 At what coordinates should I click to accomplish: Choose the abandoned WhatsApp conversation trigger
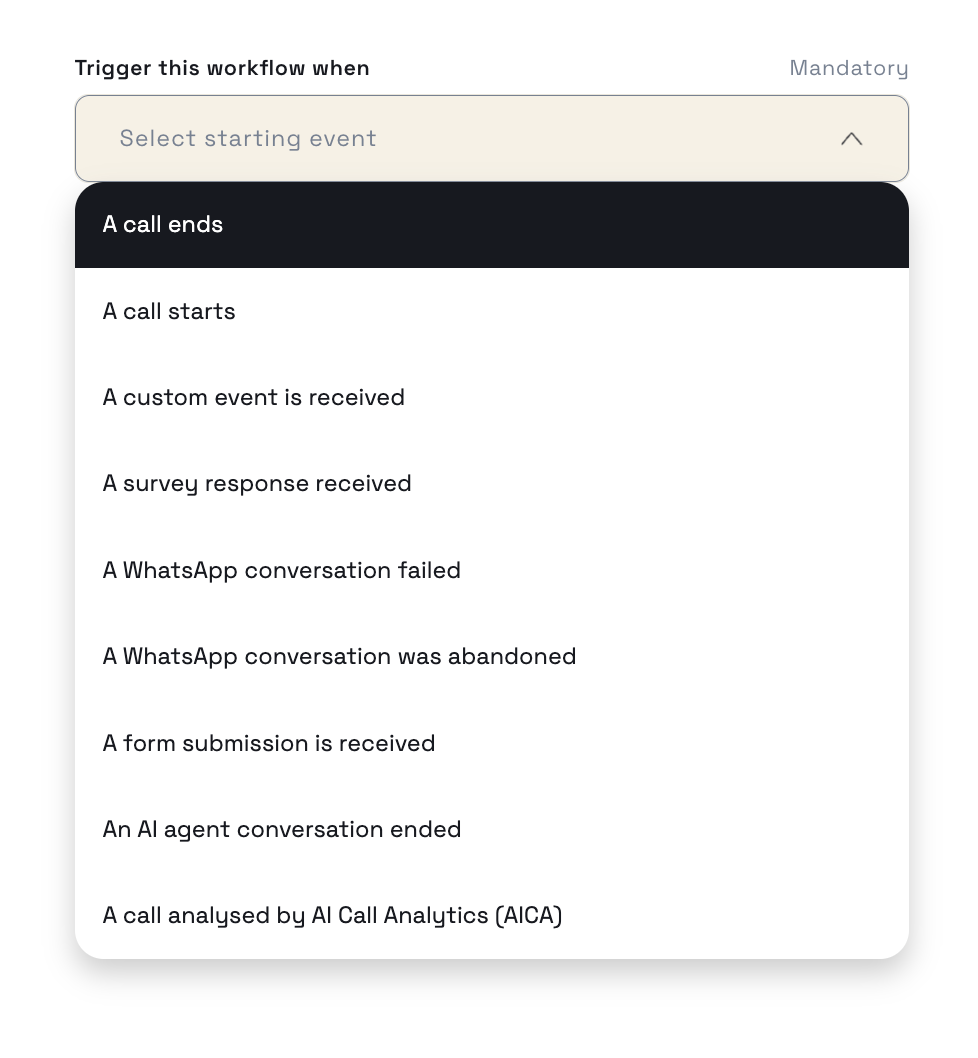491,657
